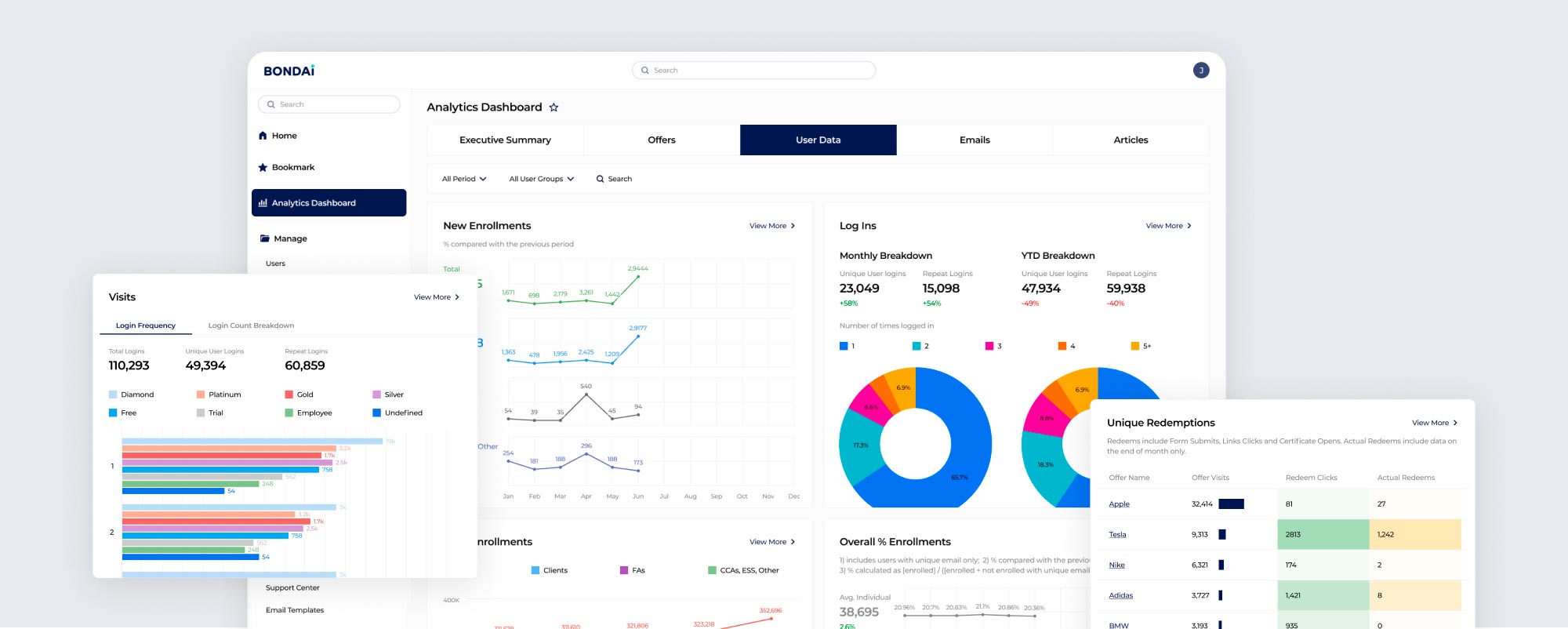Click the Manage folder icon
This screenshot has width=1568, height=629.
264,238
